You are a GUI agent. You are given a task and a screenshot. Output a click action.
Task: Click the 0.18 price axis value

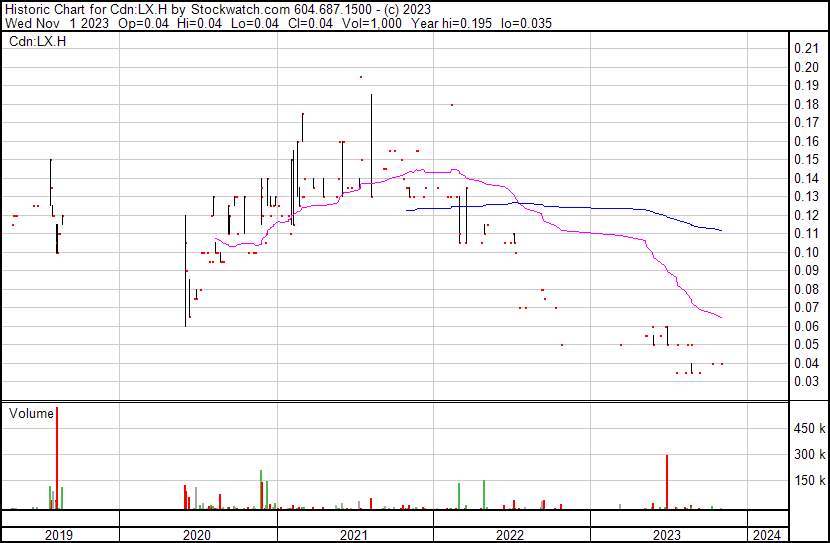[807, 104]
